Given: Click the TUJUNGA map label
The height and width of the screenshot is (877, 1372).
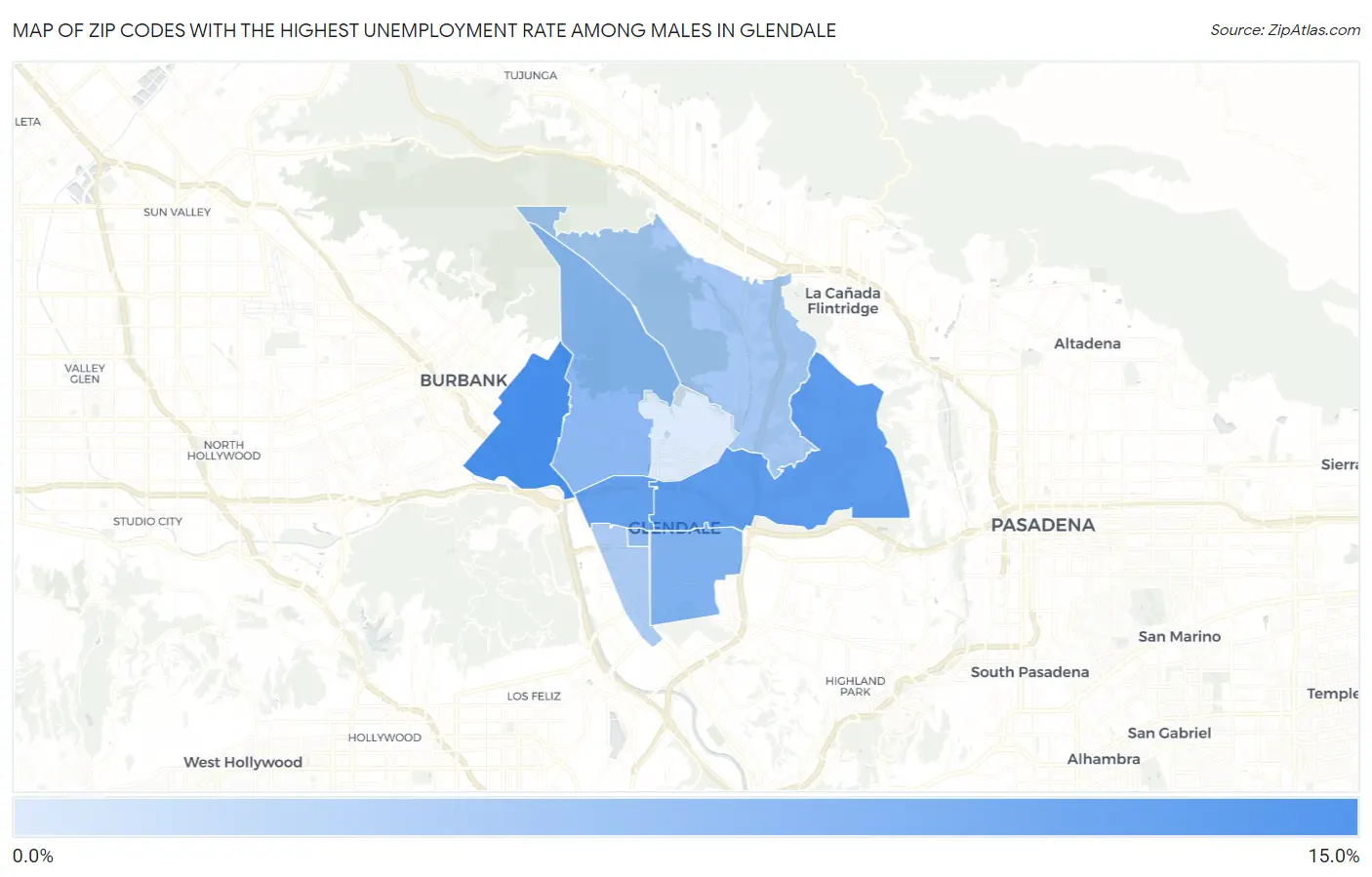Looking at the screenshot, I should 530,75.
